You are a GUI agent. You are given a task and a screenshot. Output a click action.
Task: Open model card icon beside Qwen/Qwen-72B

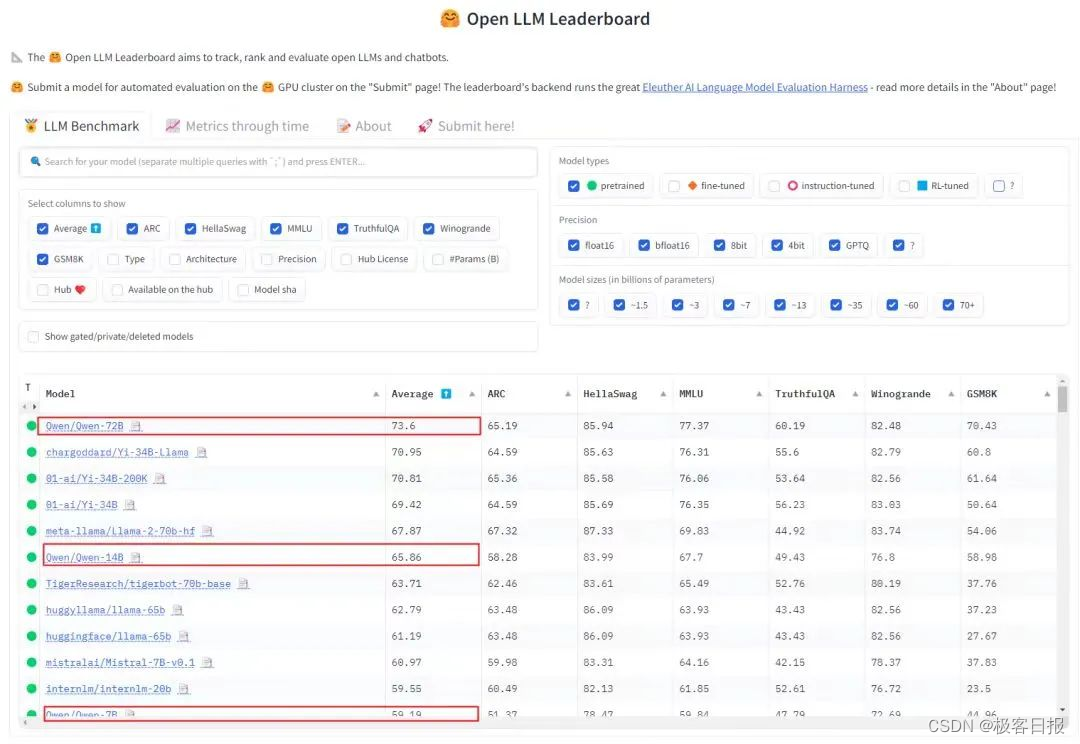click(136, 426)
